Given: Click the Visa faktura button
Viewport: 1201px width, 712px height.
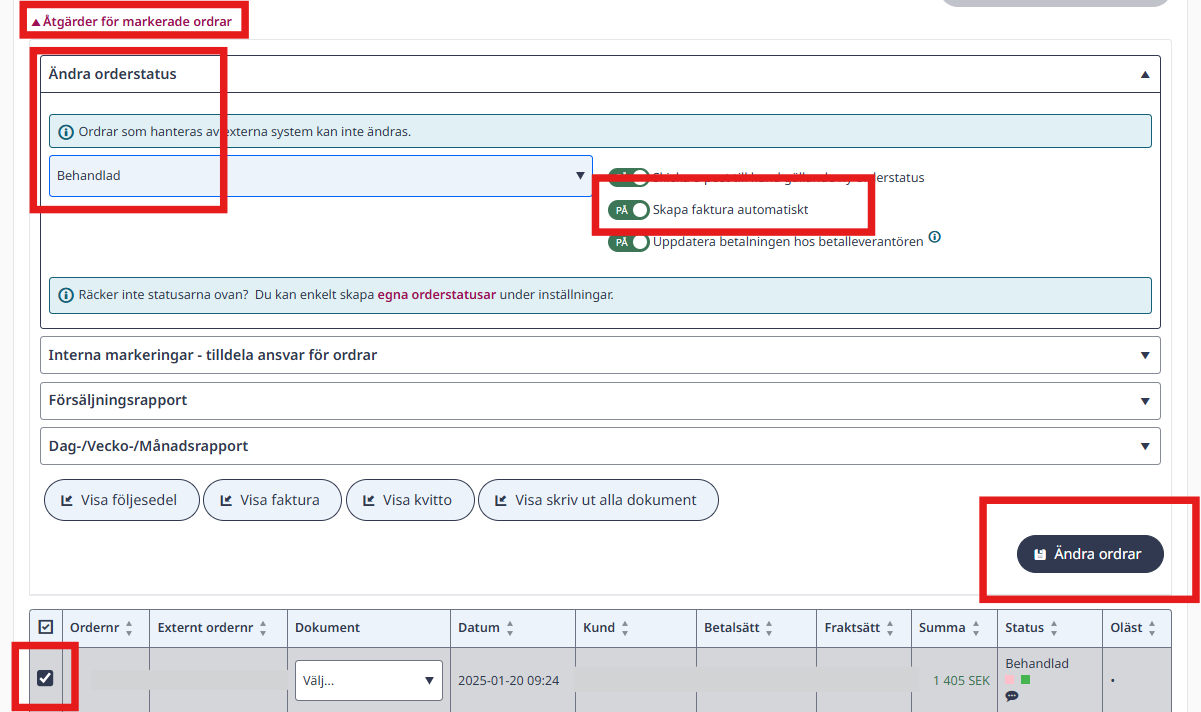Looking at the screenshot, I should click(272, 500).
